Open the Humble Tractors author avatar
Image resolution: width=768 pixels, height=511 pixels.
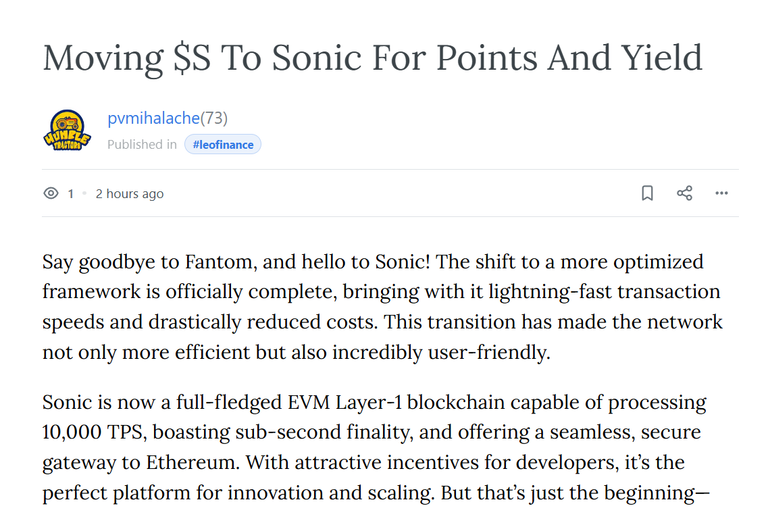[67, 130]
